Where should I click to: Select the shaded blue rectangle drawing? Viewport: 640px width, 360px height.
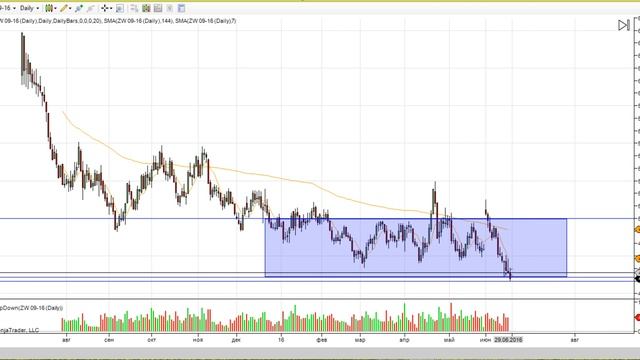416,248
